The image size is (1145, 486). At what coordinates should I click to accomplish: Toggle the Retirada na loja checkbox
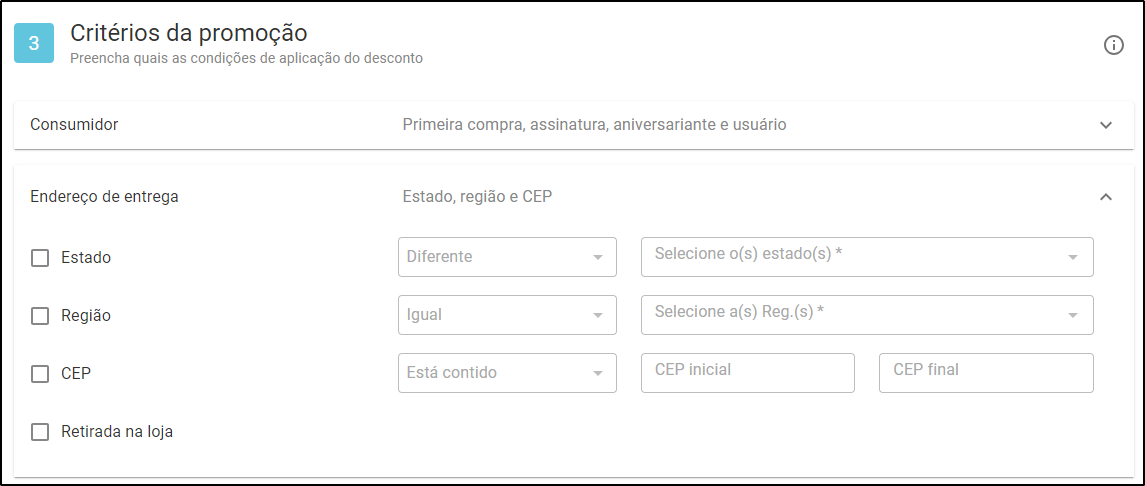click(40, 432)
